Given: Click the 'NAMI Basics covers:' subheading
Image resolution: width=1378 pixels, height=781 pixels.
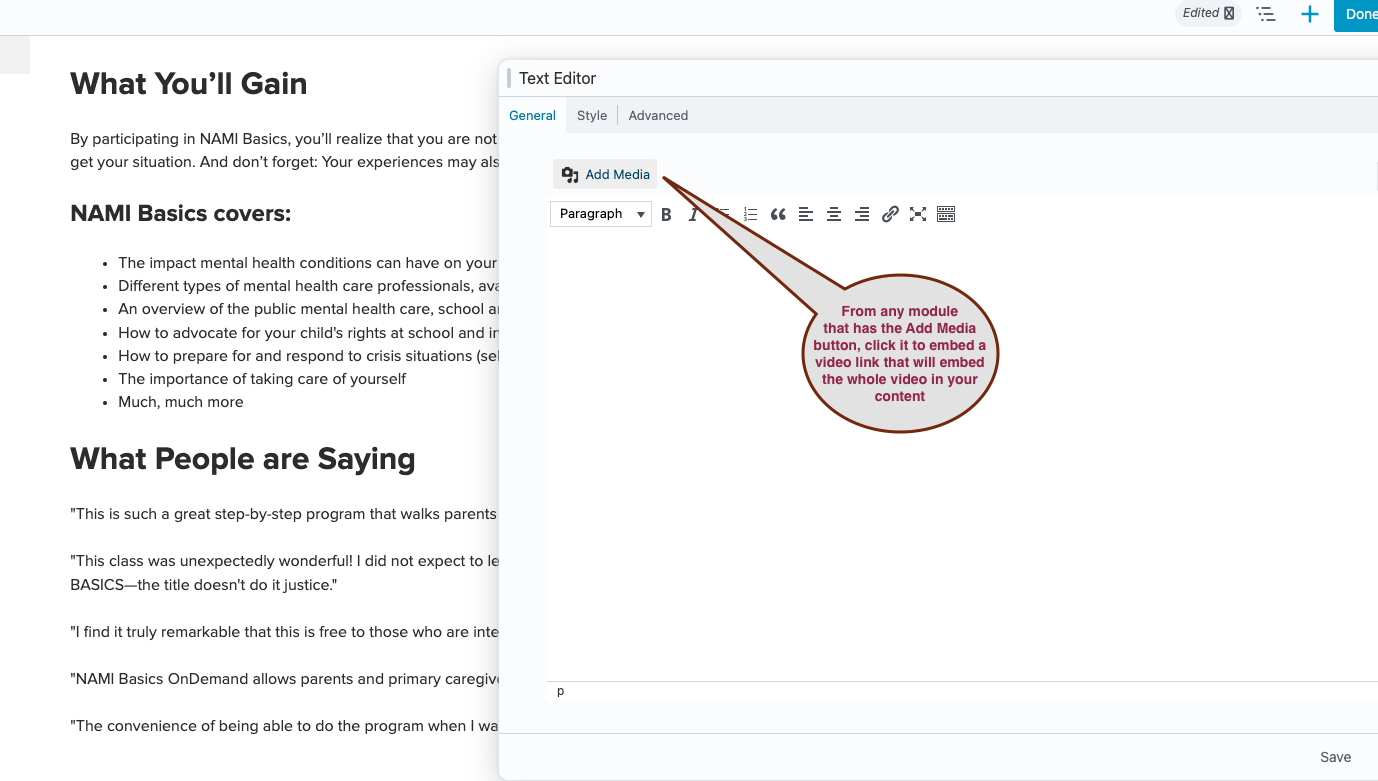Looking at the screenshot, I should [x=181, y=213].
